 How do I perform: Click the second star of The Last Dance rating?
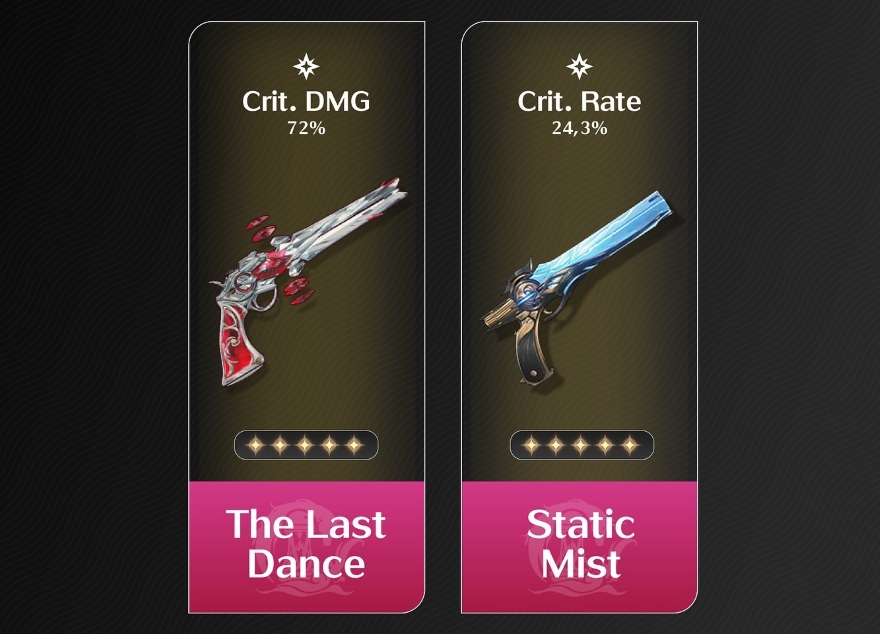point(280,445)
